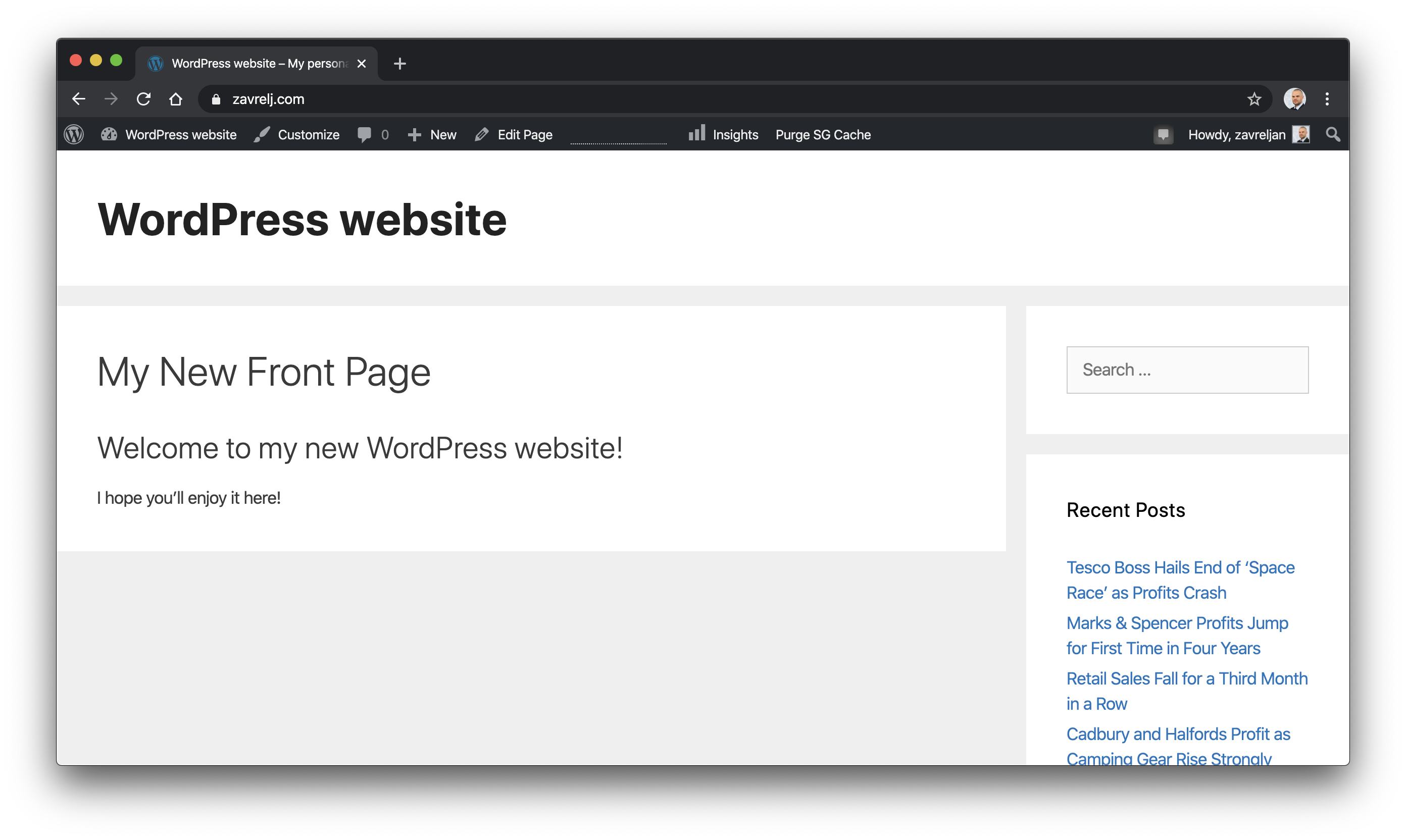Click the browser forward arrow
This screenshot has height=840, width=1406.
point(111,99)
